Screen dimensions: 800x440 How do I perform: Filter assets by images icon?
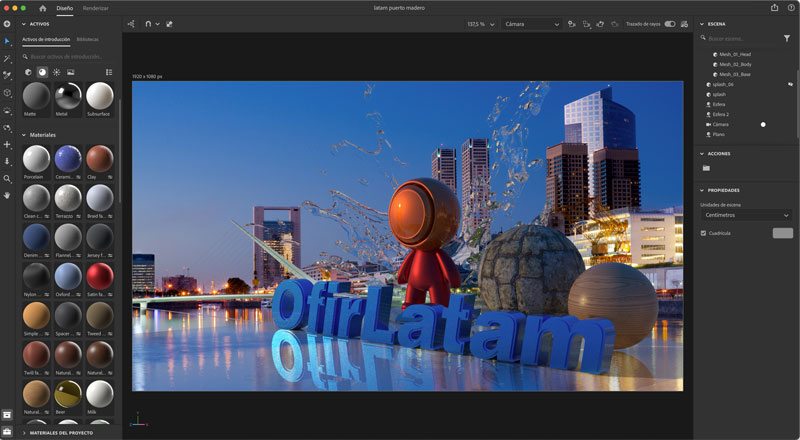pyautogui.click(x=70, y=72)
